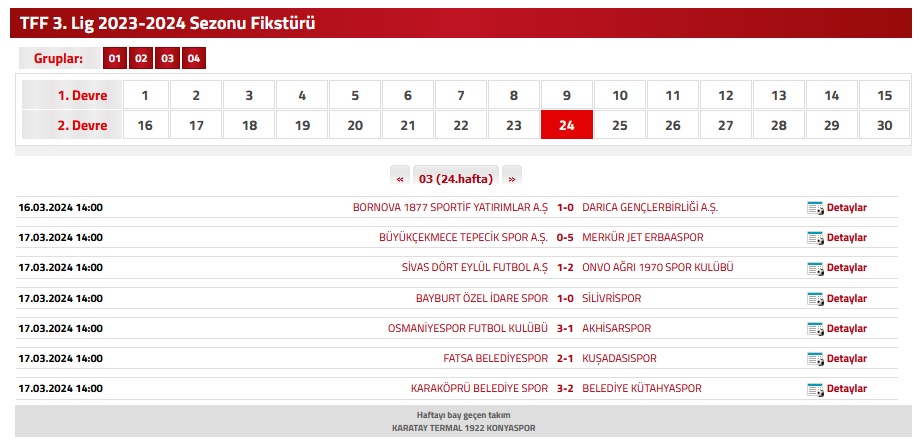
Task: Open week 10 fixtures
Action: pos(620,95)
